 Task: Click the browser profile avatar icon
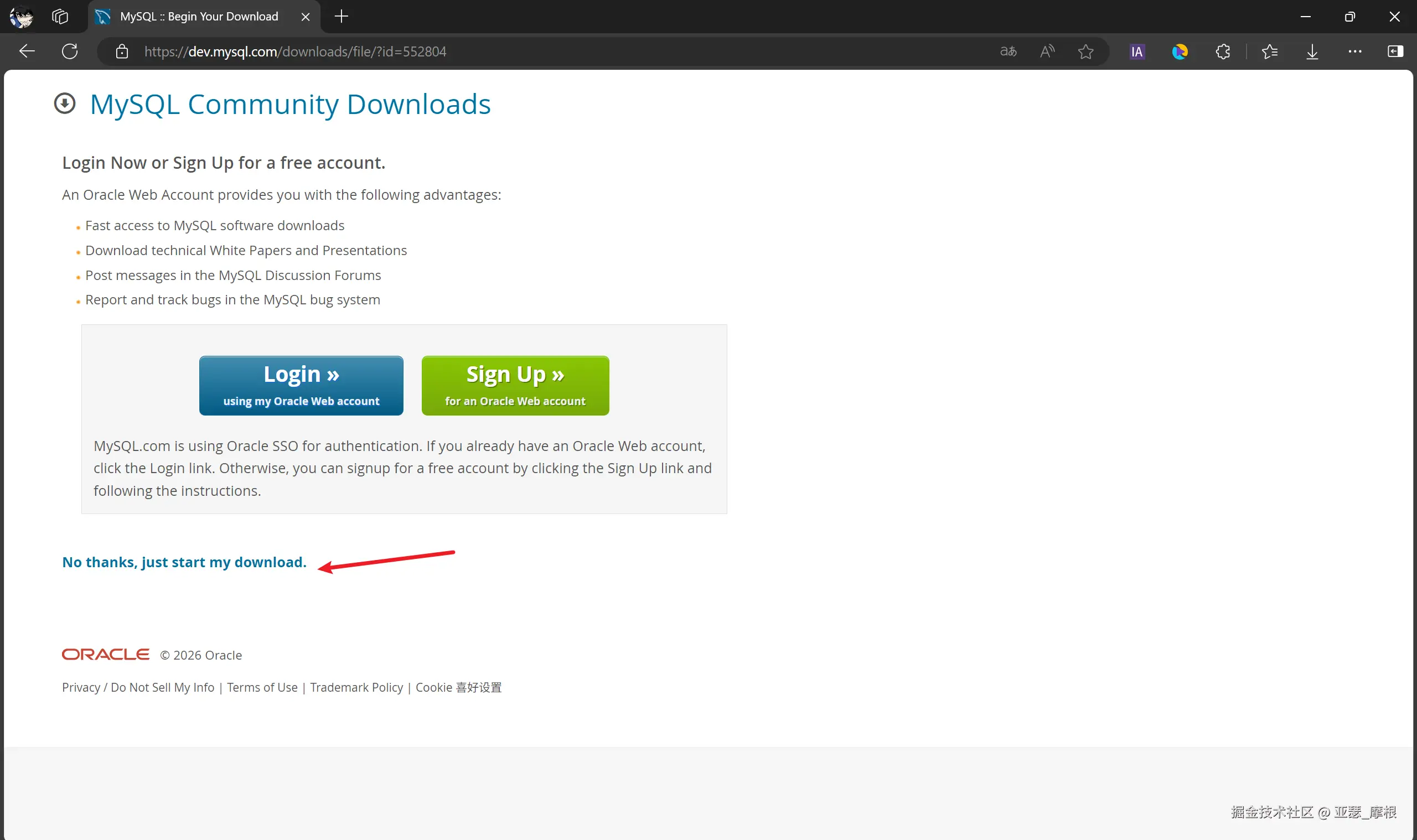[22, 17]
